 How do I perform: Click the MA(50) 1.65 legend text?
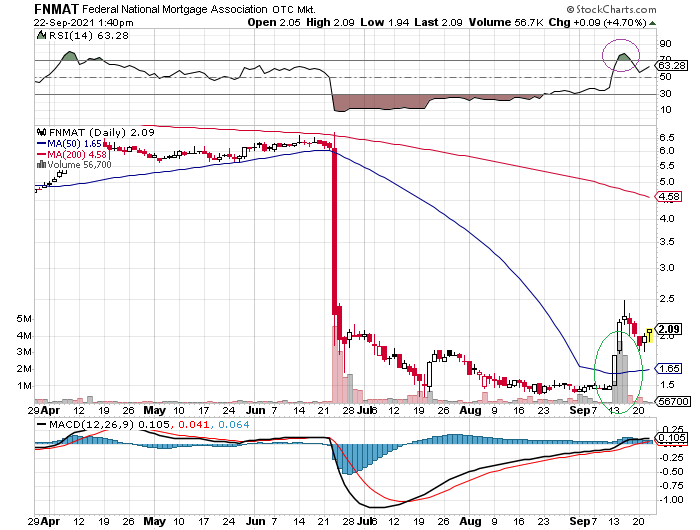pyautogui.click(x=74, y=144)
